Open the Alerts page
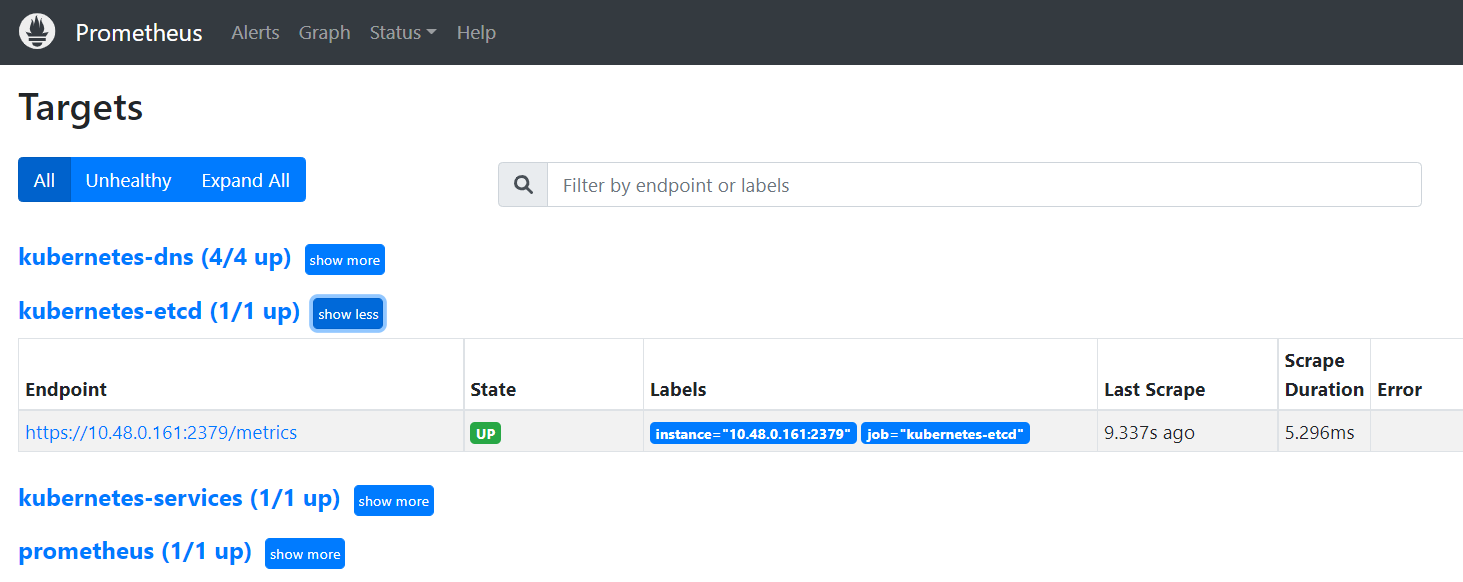Screen dimensions: 1463x582 coord(255,32)
